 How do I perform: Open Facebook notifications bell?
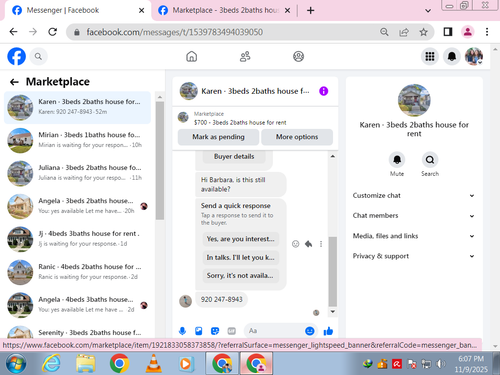pyautogui.click(x=452, y=56)
